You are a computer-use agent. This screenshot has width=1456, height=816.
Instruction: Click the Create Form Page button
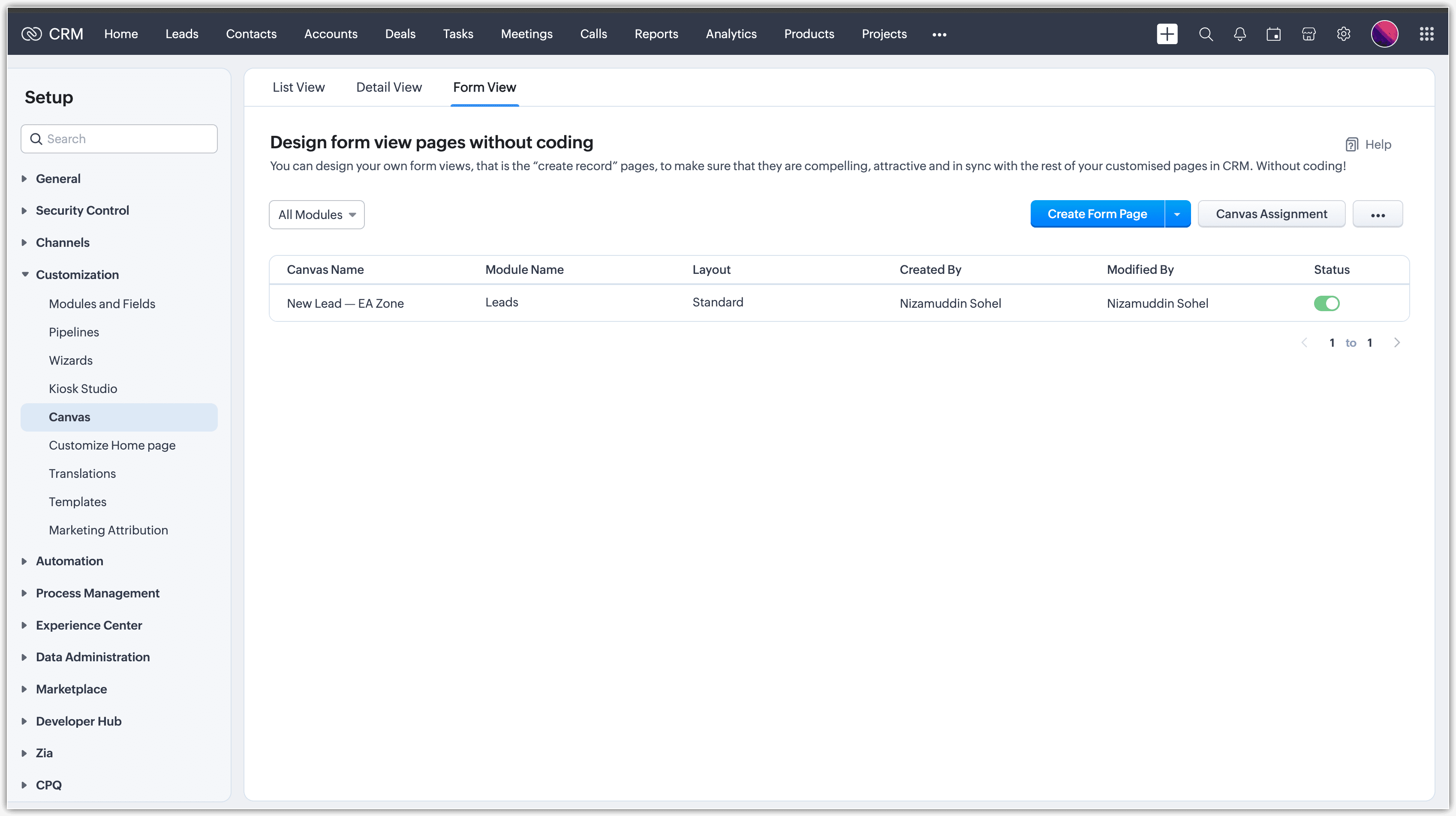pyautogui.click(x=1097, y=214)
